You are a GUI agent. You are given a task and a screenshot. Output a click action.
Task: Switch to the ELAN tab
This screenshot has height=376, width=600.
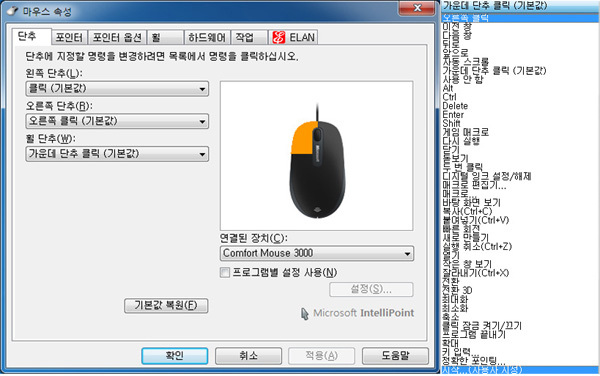[x=293, y=37]
